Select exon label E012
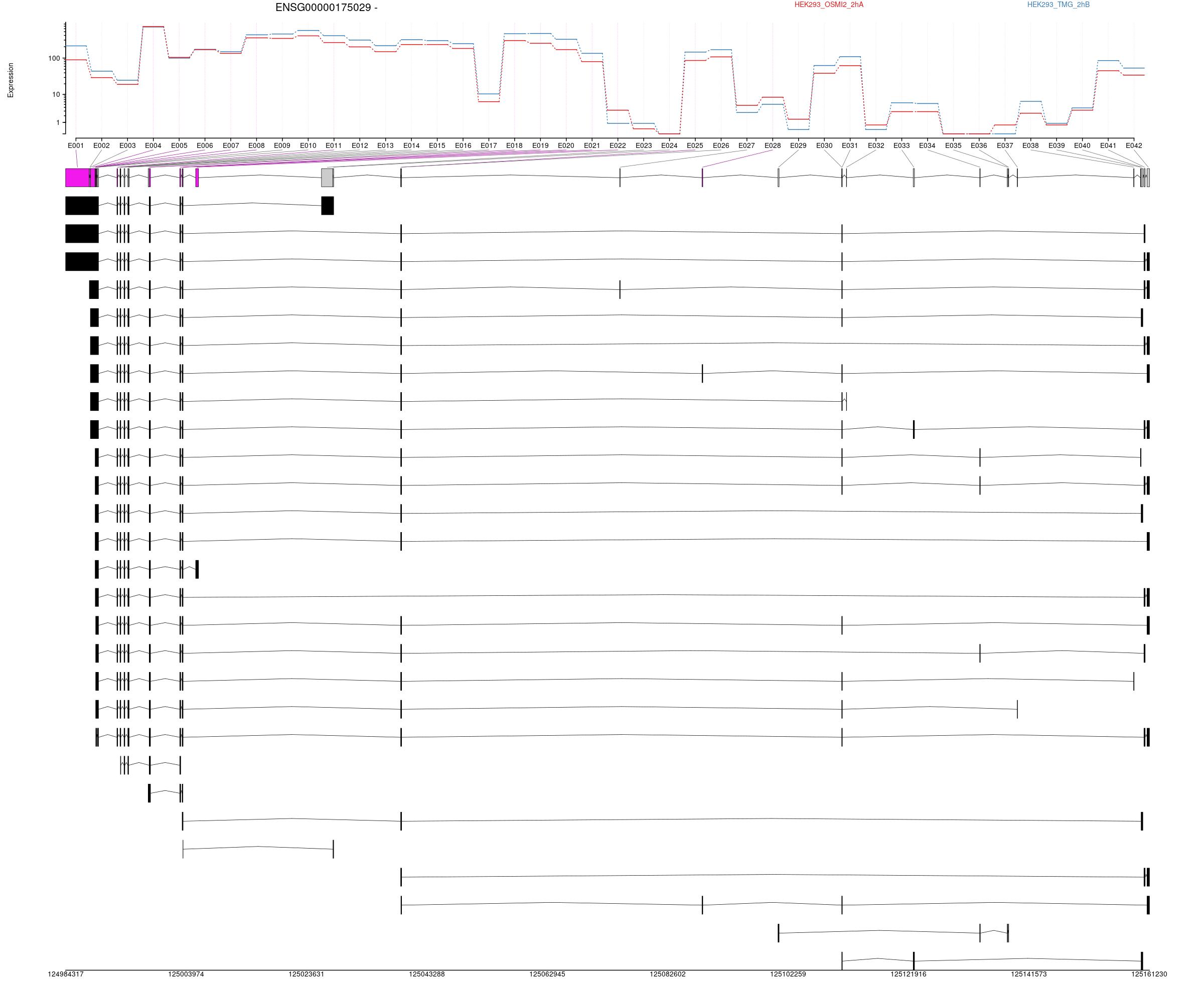The width and height of the screenshot is (1204, 983). point(360,145)
